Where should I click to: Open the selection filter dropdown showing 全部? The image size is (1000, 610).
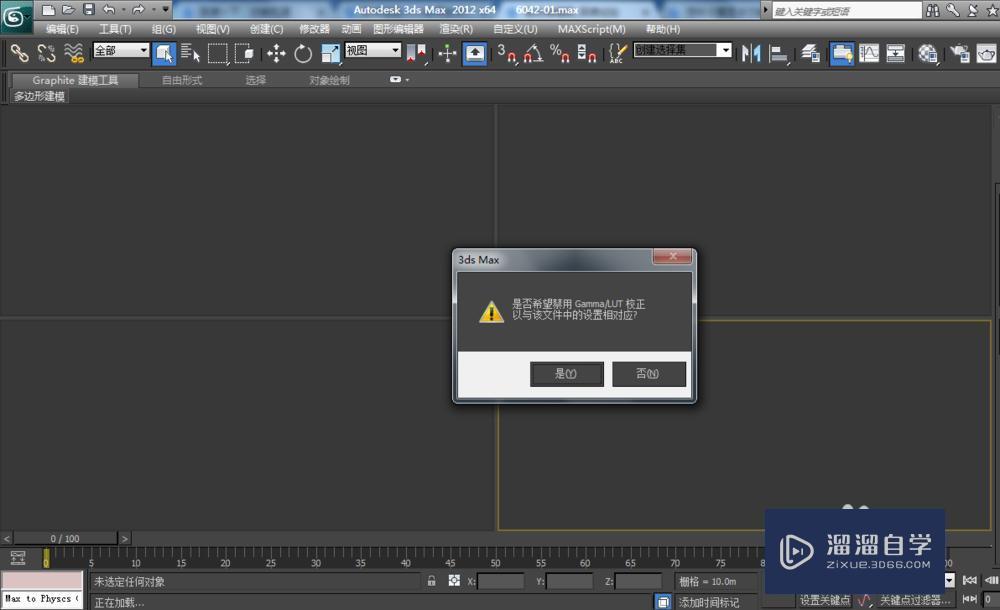tap(121, 50)
